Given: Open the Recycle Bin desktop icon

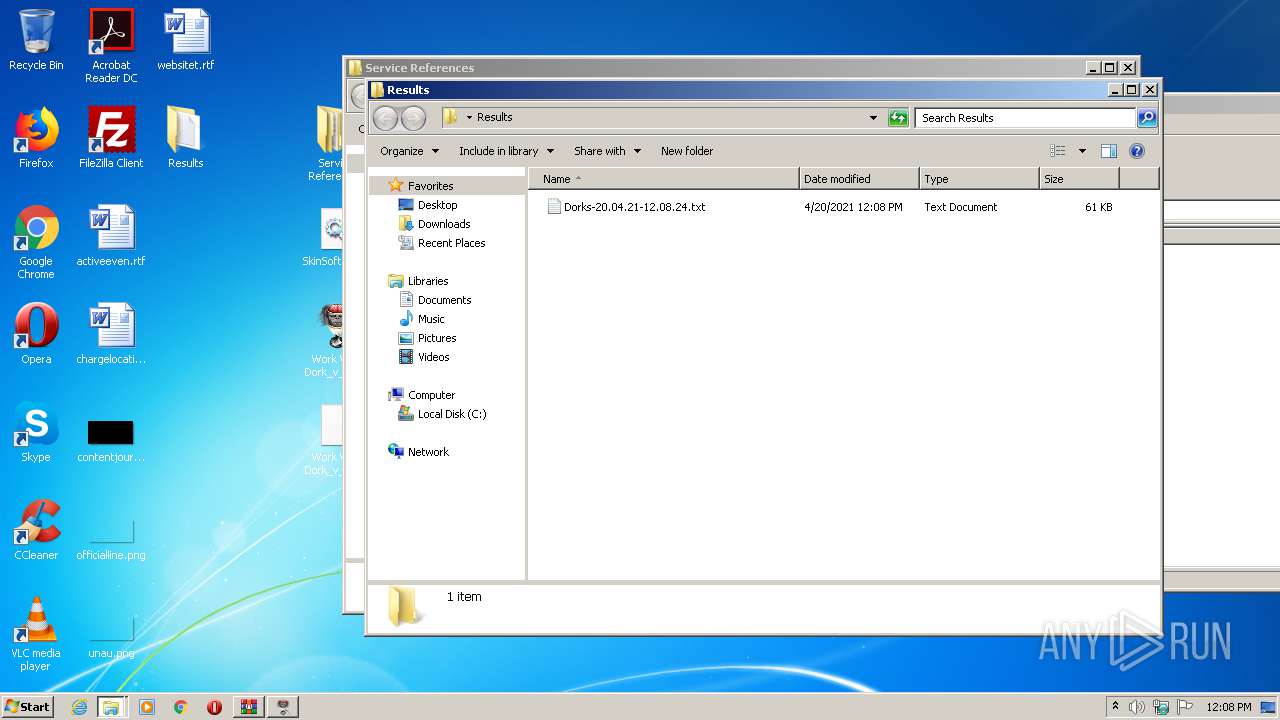Looking at the screenshot, I should point(36,40).
